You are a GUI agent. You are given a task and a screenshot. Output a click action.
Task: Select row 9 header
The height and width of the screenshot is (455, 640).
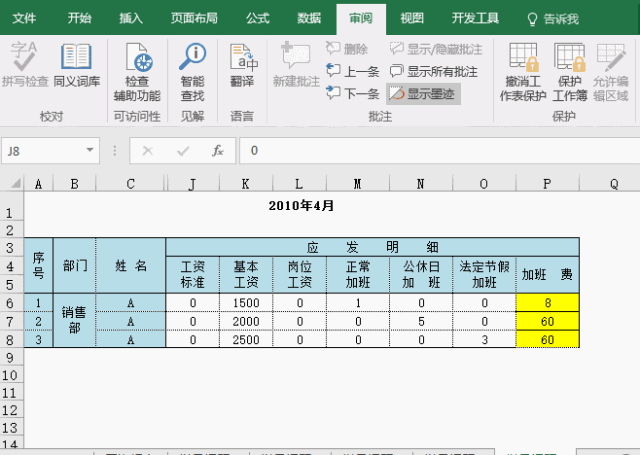(x=11, y=358)
